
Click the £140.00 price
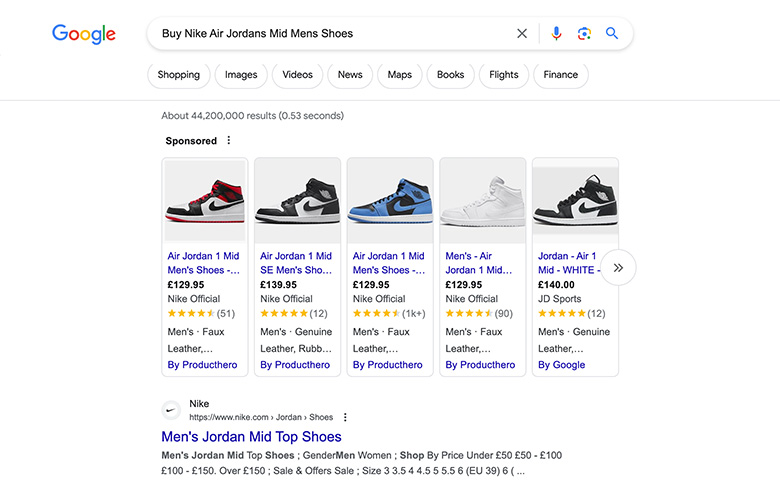point(556,285)
